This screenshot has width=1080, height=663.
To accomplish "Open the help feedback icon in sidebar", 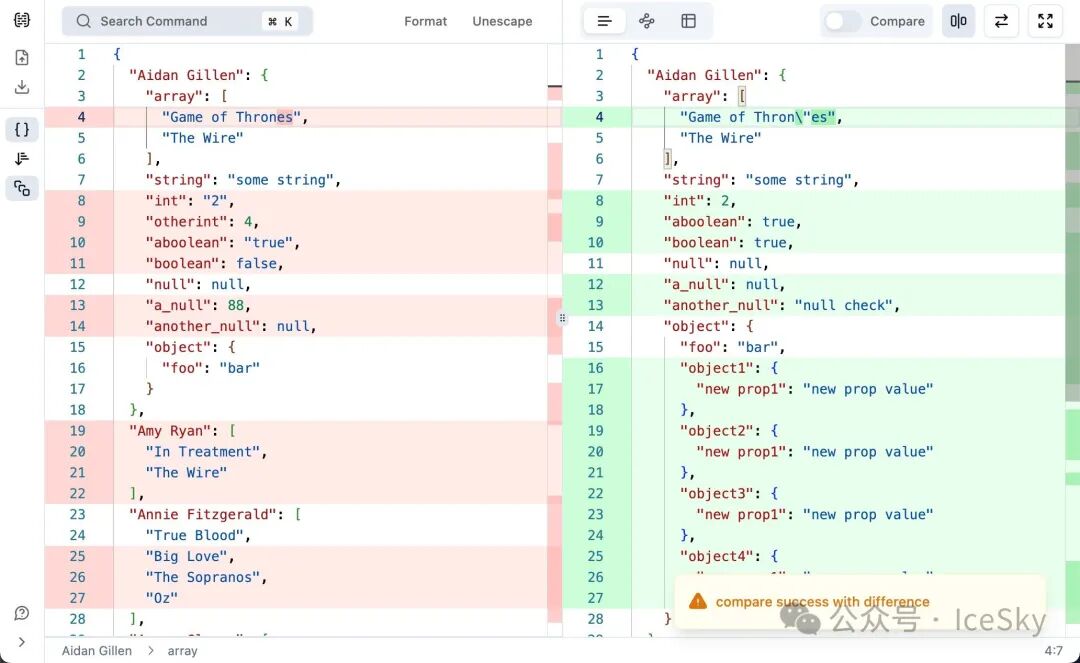I will coord(22,613).
